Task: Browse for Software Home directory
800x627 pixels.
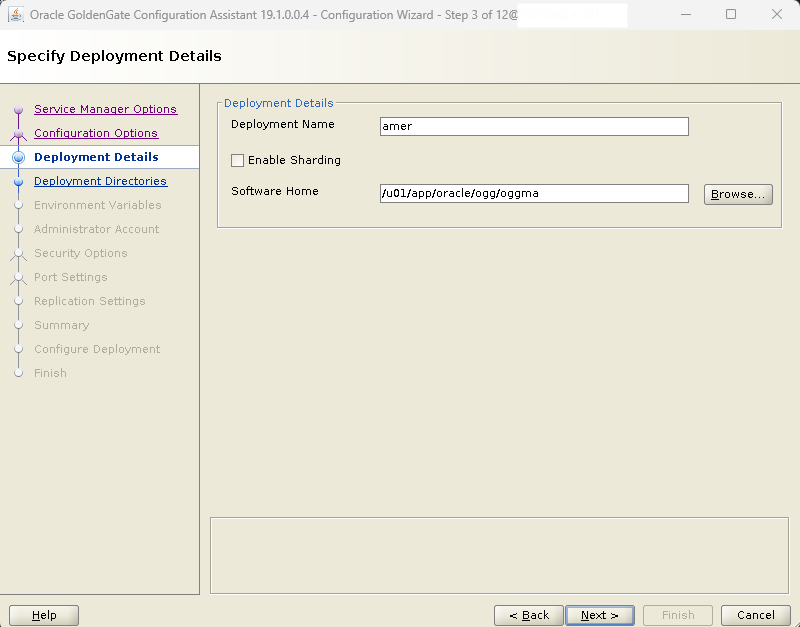Action: tap(738, 194)
